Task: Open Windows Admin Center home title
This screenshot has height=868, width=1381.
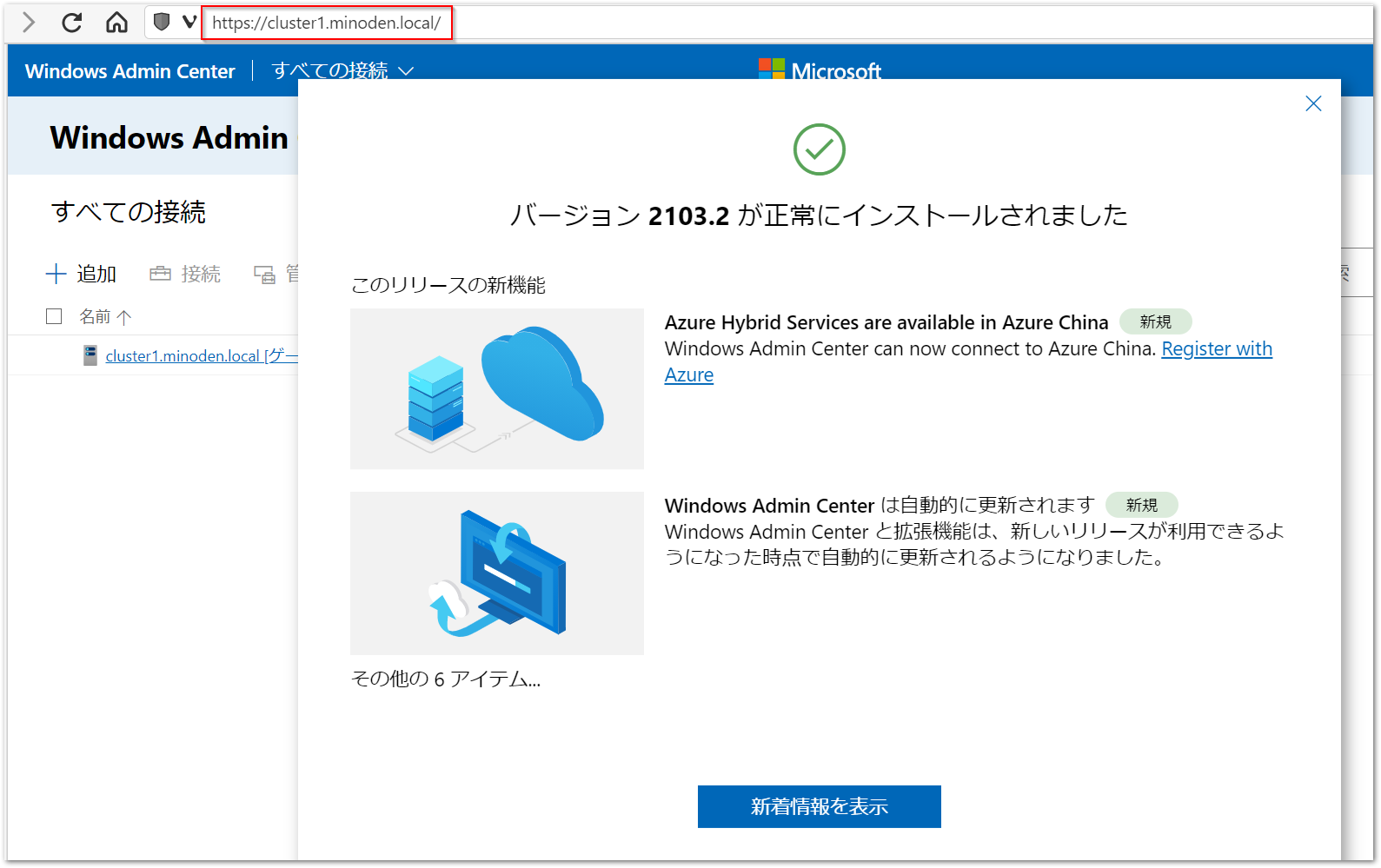Action: 130,71
